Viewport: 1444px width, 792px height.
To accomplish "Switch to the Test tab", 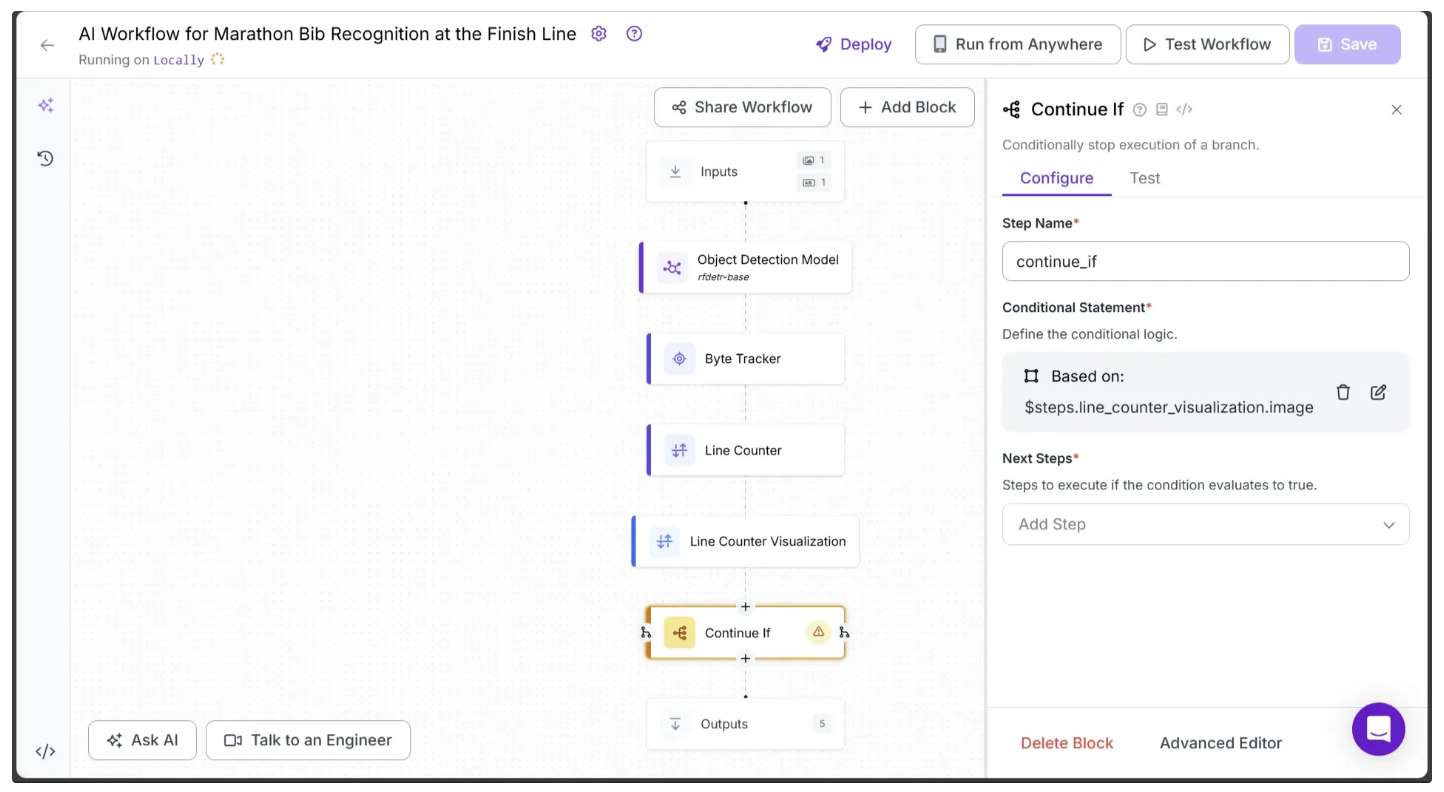I will 1144,178.
